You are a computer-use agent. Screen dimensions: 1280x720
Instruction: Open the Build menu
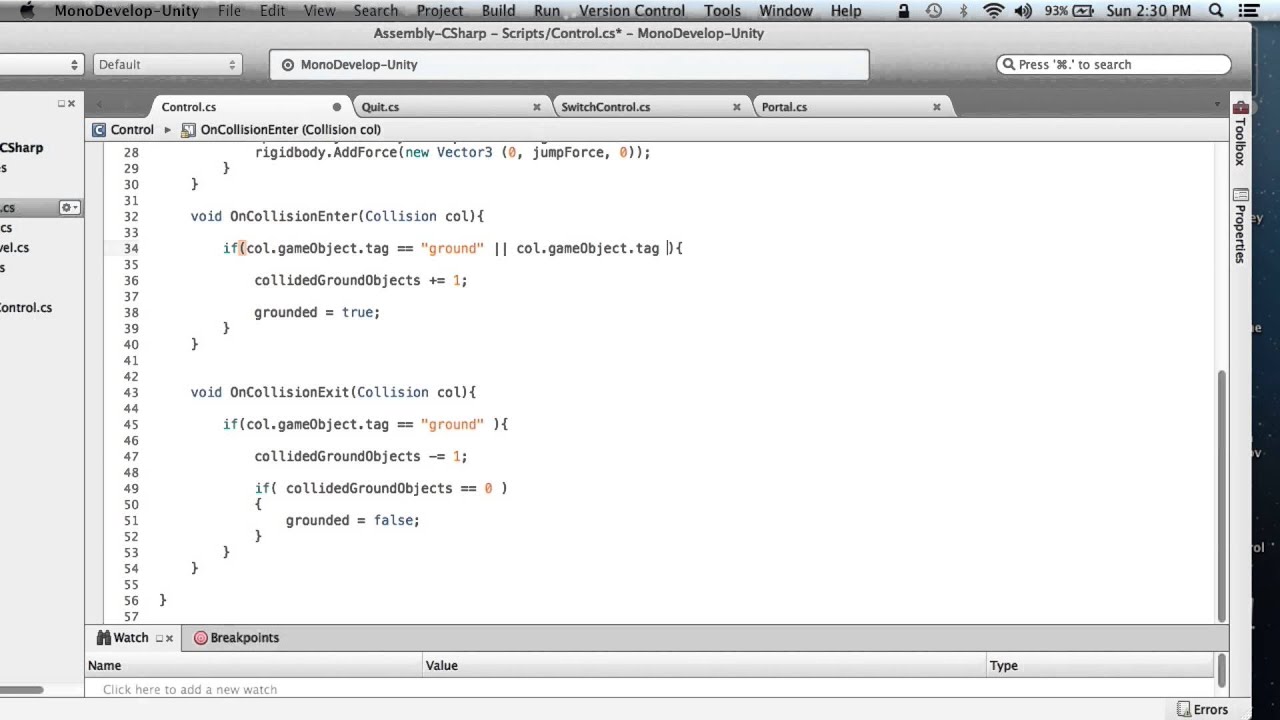click(x=498, y=11)
